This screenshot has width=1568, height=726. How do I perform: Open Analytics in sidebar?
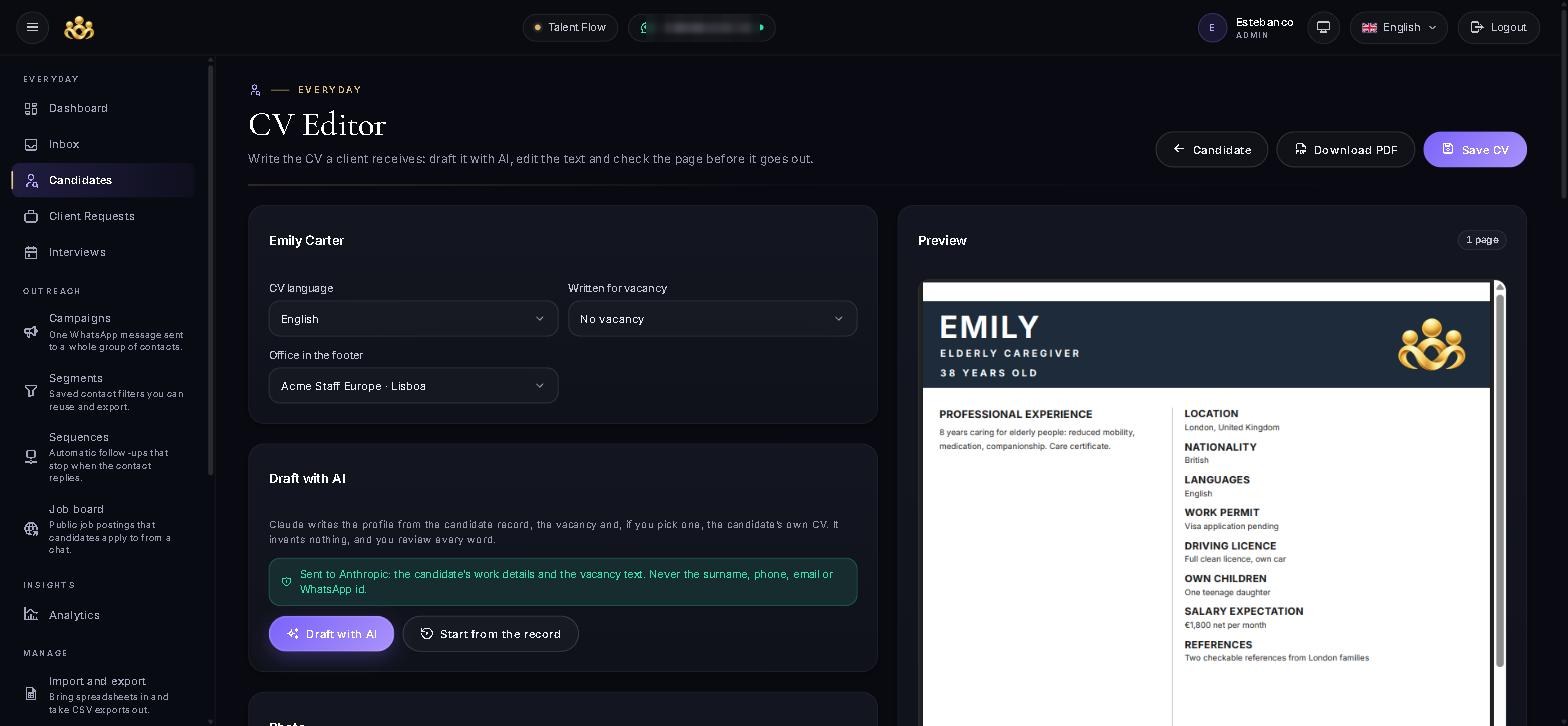pos(103,615)
